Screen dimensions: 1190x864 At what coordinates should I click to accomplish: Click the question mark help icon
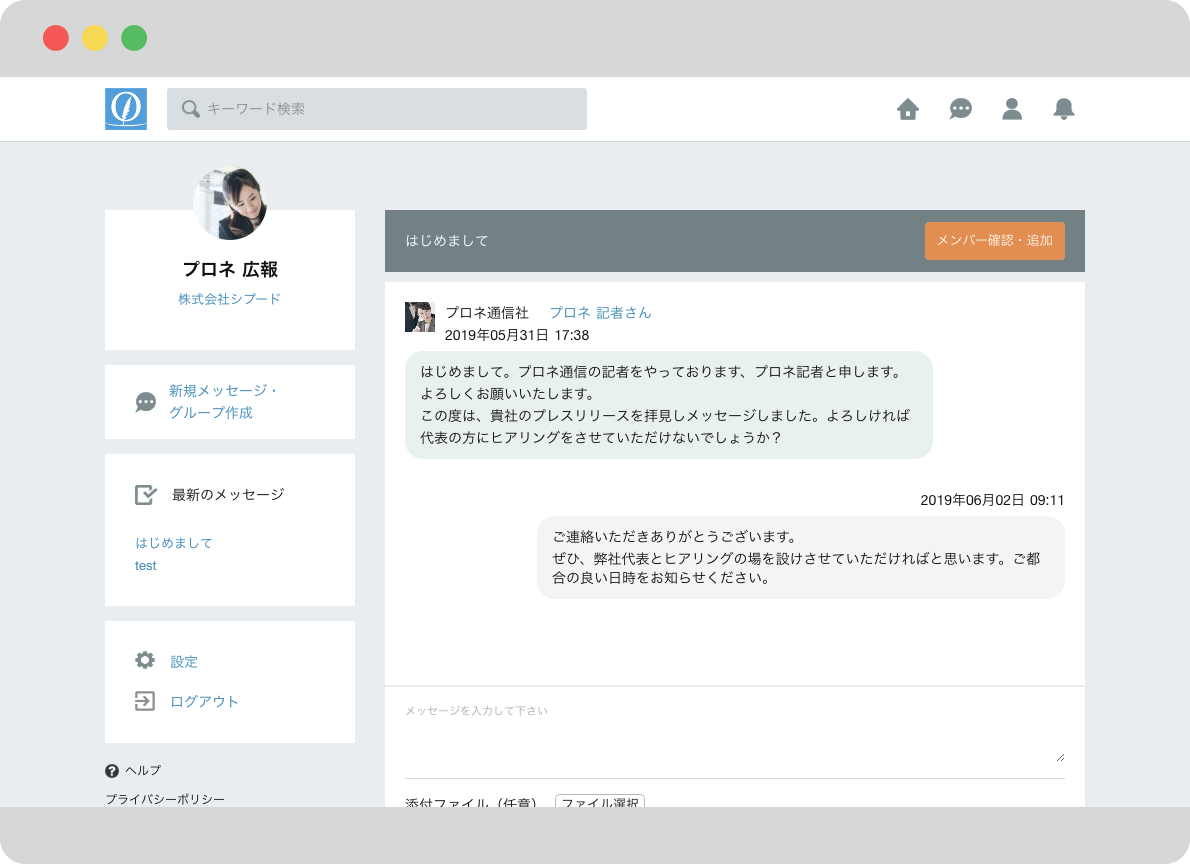coord(112,771)
